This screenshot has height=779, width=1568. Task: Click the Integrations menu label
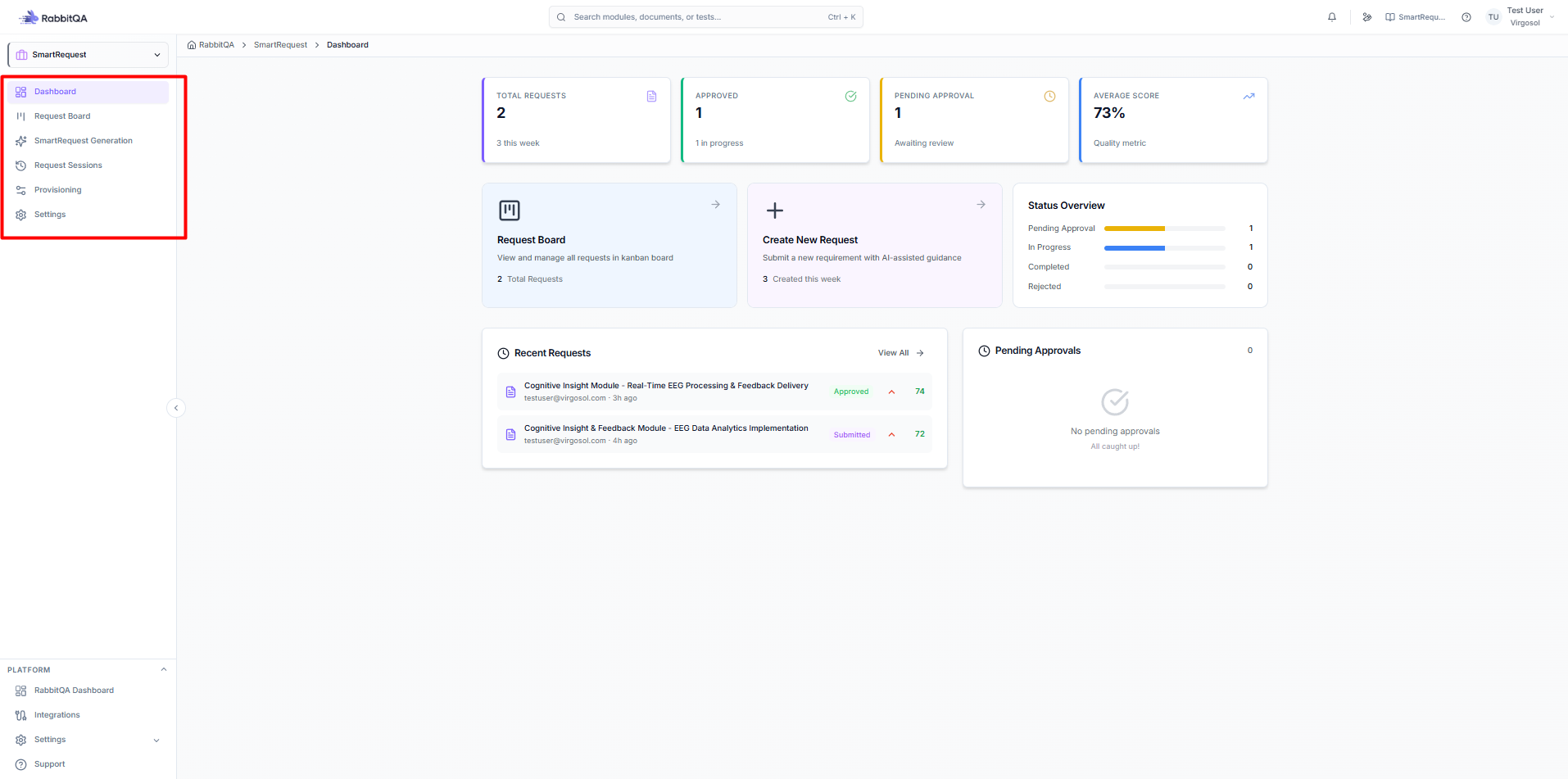tap(57, 715)
